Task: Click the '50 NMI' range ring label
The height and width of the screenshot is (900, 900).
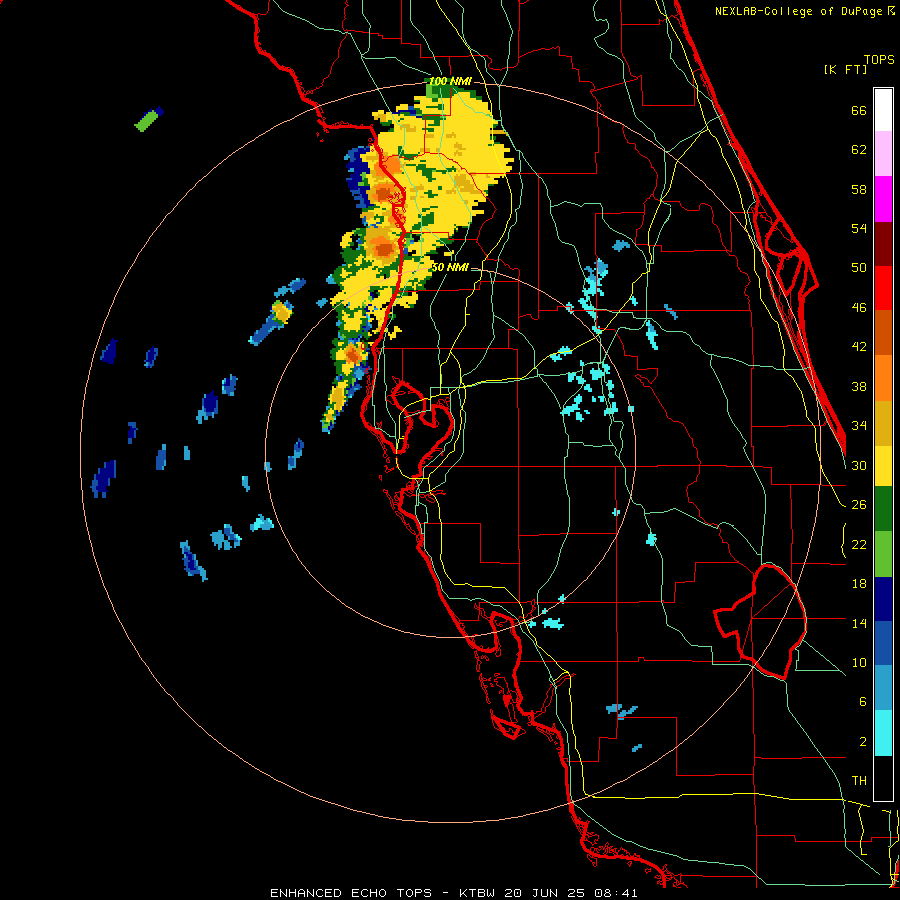Action: pos(449,267)
